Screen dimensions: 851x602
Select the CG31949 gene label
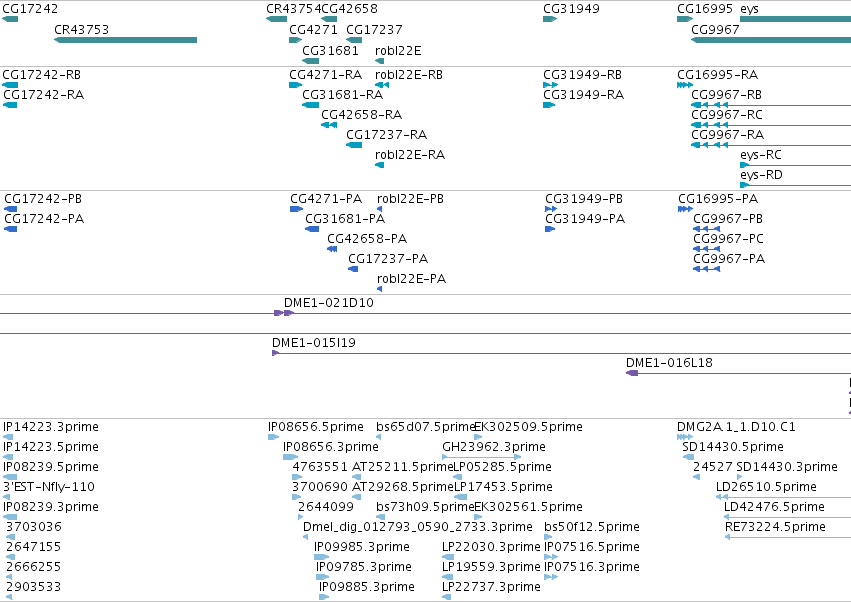(571, 9)
